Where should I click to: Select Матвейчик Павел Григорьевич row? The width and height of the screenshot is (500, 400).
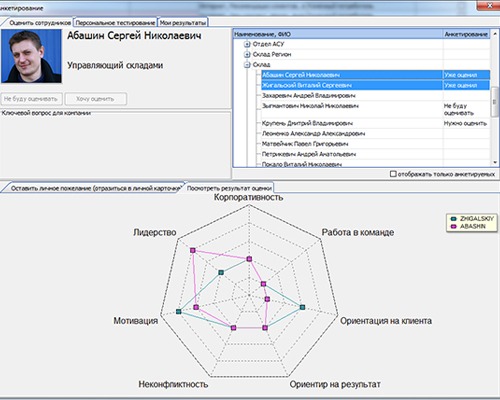point(376,144)
